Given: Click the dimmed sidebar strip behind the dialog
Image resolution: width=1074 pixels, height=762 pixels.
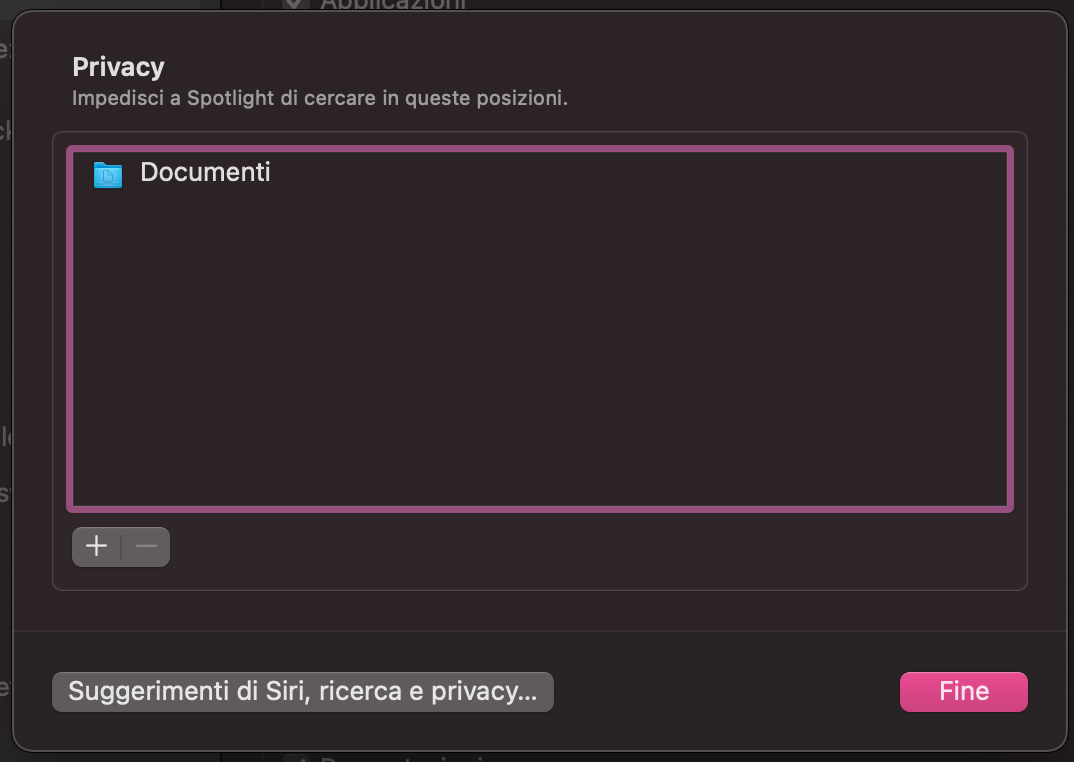Looking at the screenshot, I should (x=5, y=300).
